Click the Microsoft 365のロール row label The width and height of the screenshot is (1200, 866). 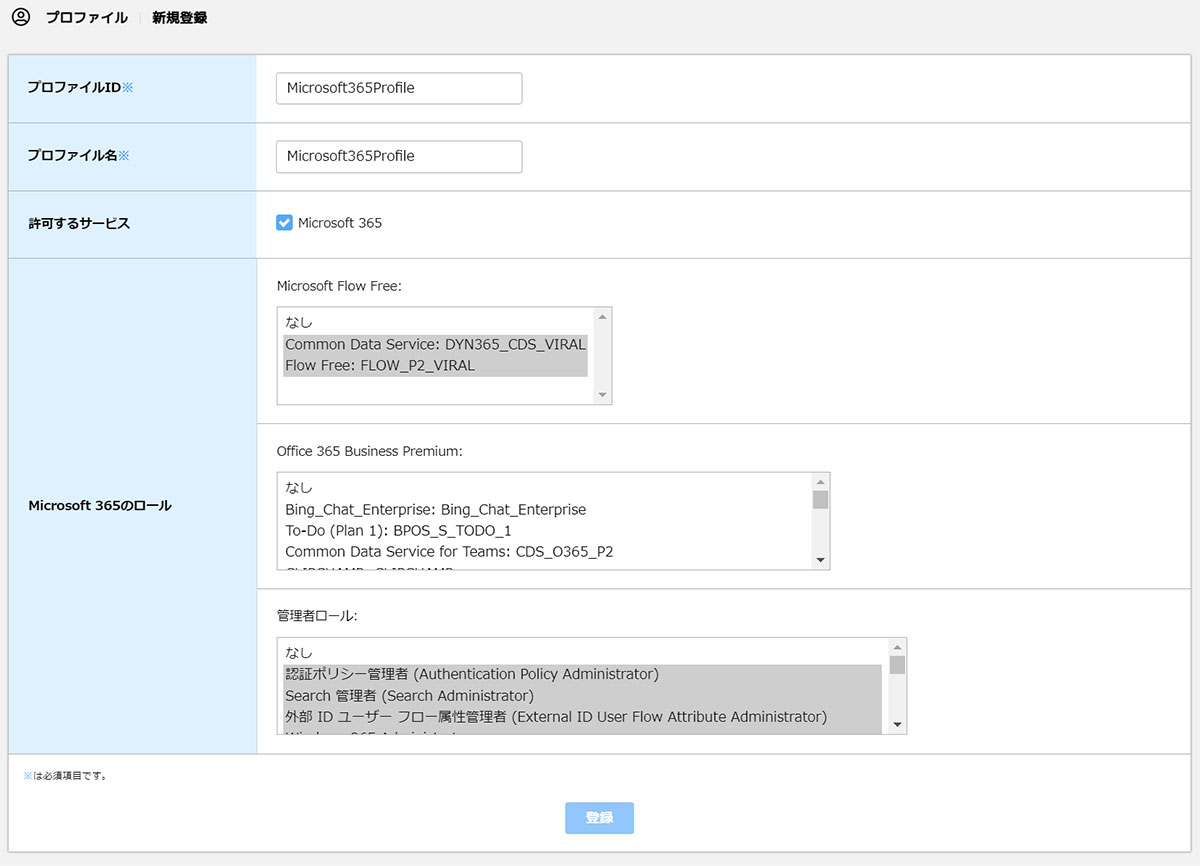coord(100,506)
